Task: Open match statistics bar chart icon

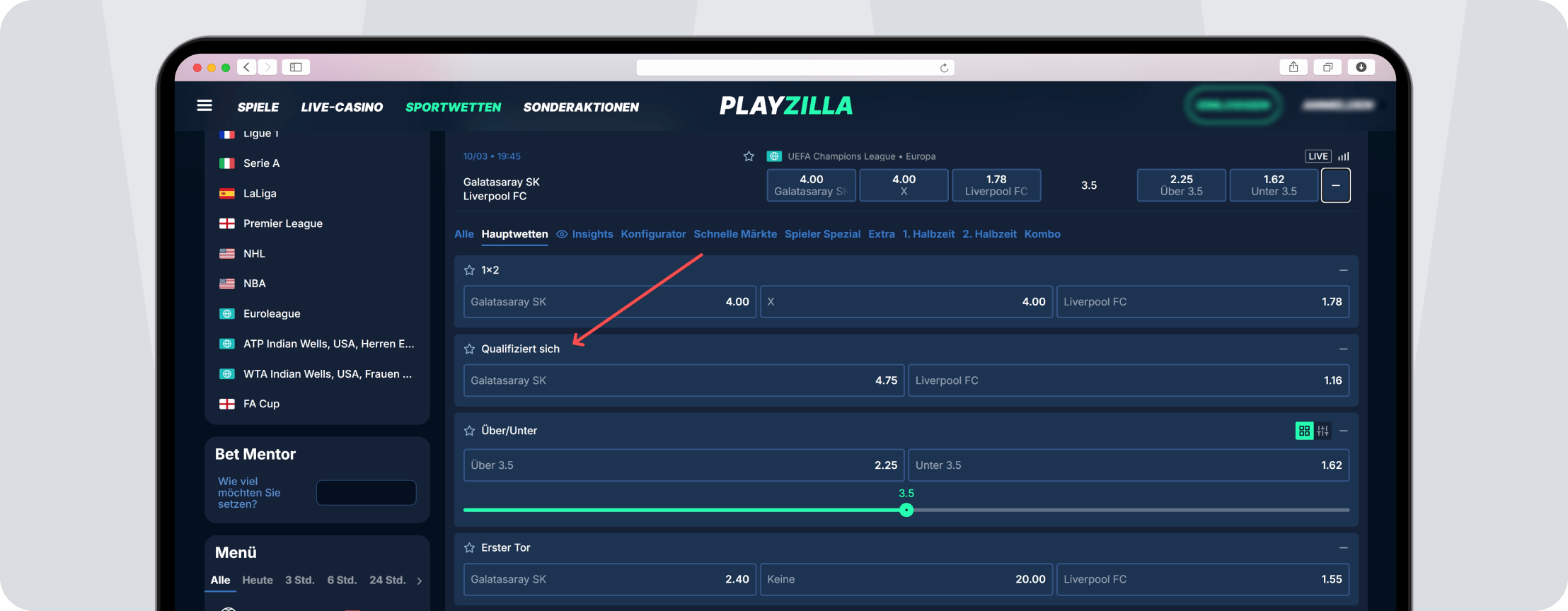Action: tap(1344, 156)
